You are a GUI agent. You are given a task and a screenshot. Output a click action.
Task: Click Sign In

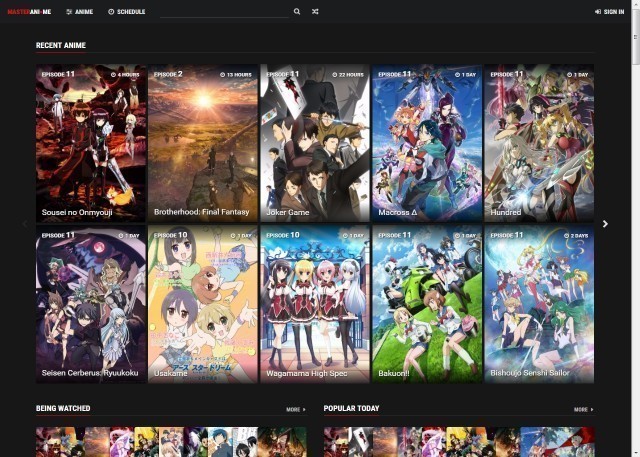pyautogui.click(x=609, y=12)
